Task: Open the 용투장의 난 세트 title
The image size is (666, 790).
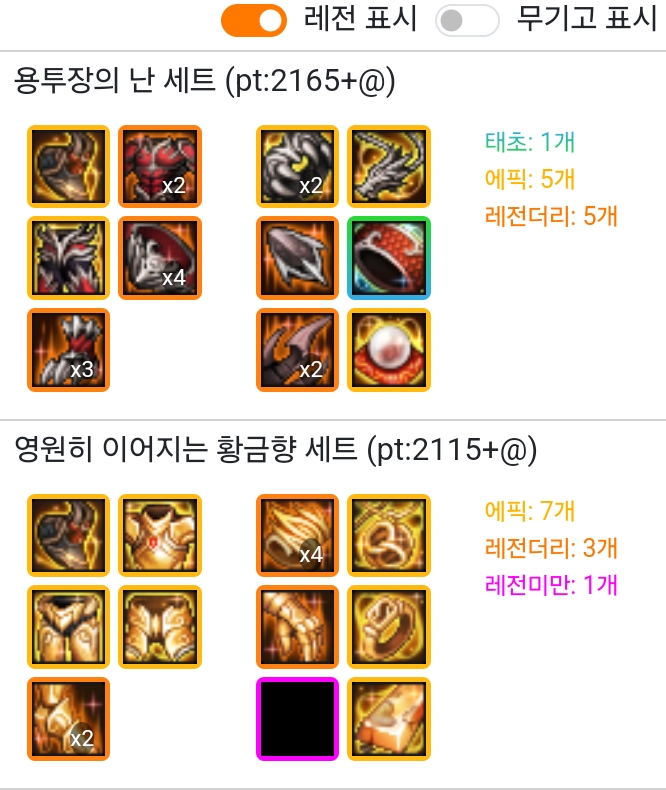Action: (204, 81)
